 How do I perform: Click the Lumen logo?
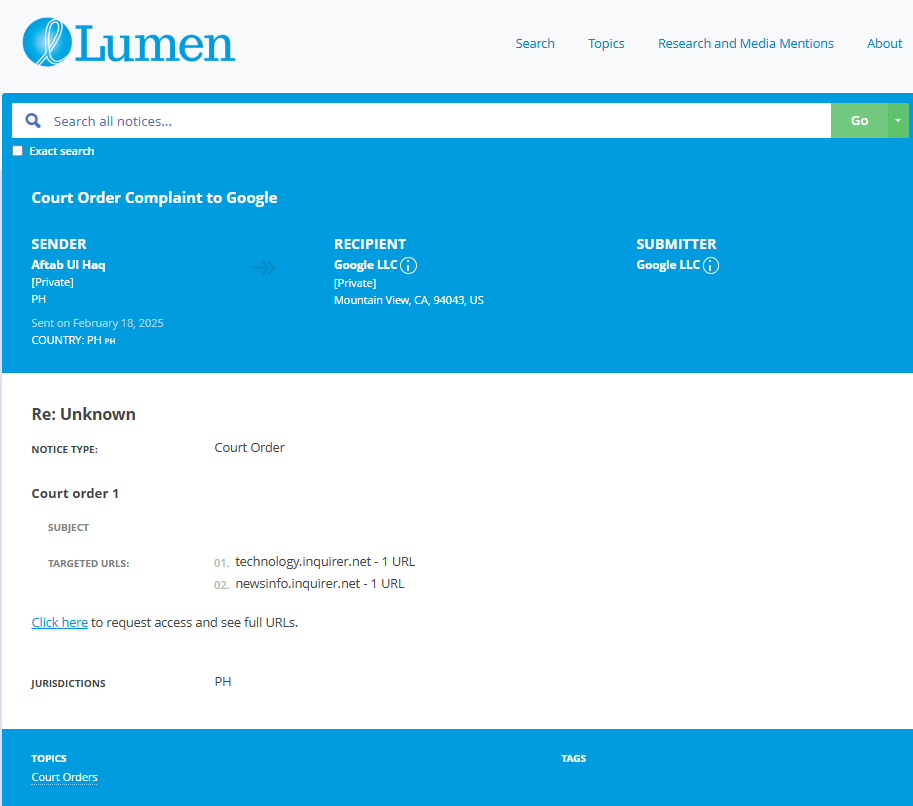click(x=129, y=42)
